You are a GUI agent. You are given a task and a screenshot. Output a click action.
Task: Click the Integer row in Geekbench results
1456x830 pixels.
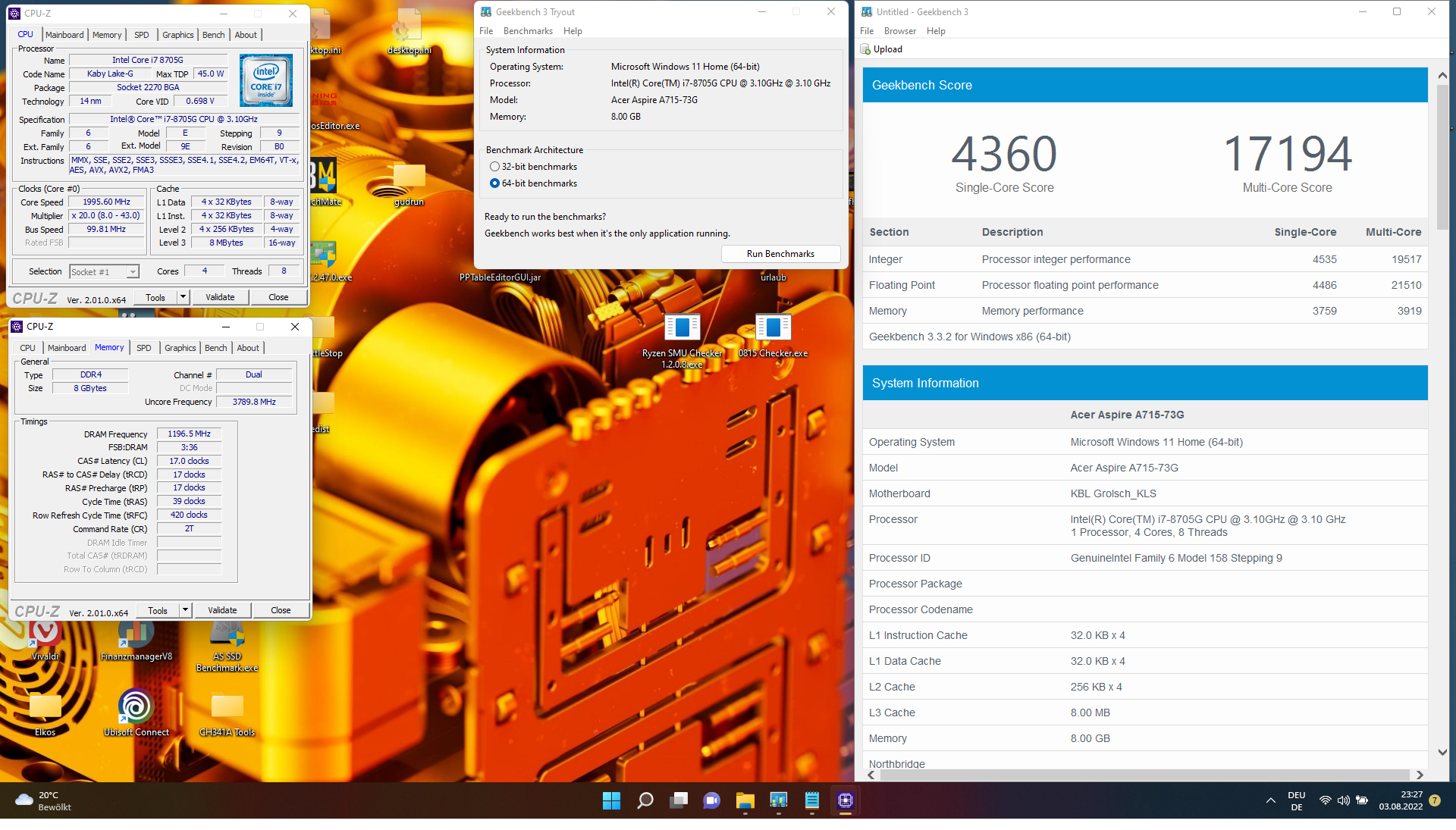[1145, 259]
